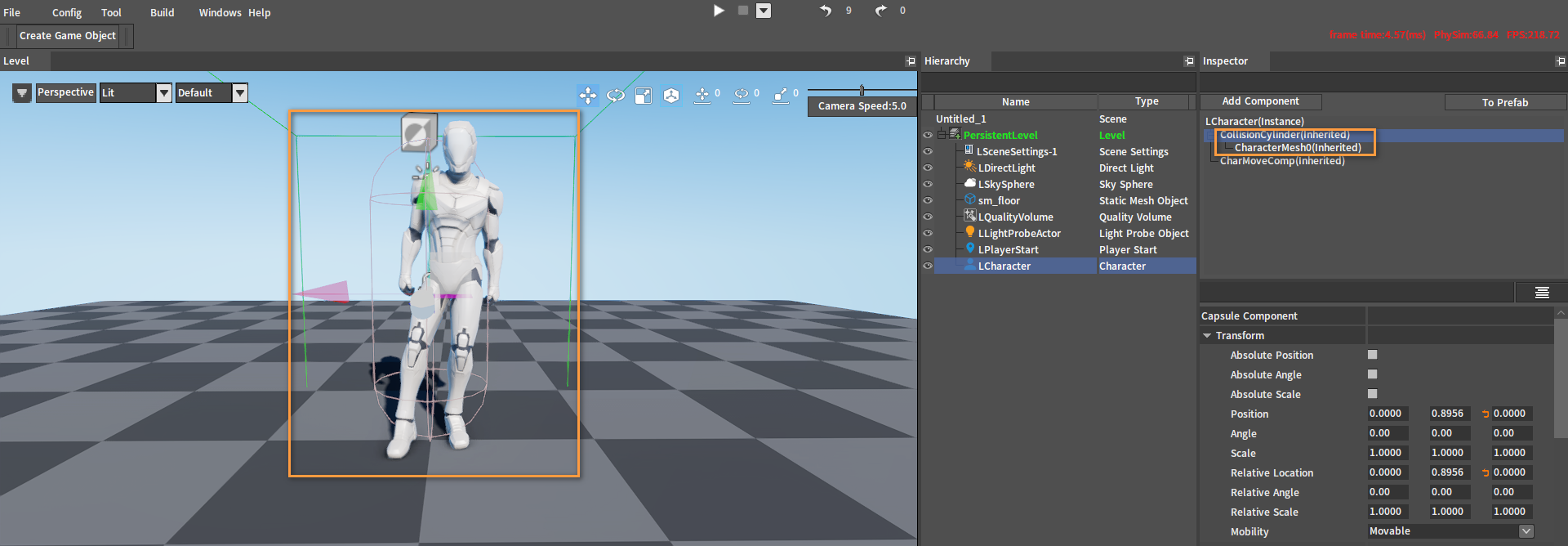Hide LQualityVolume with its eye icon
This screenshot has width=1568, height=546.
[x=928, y=217]
